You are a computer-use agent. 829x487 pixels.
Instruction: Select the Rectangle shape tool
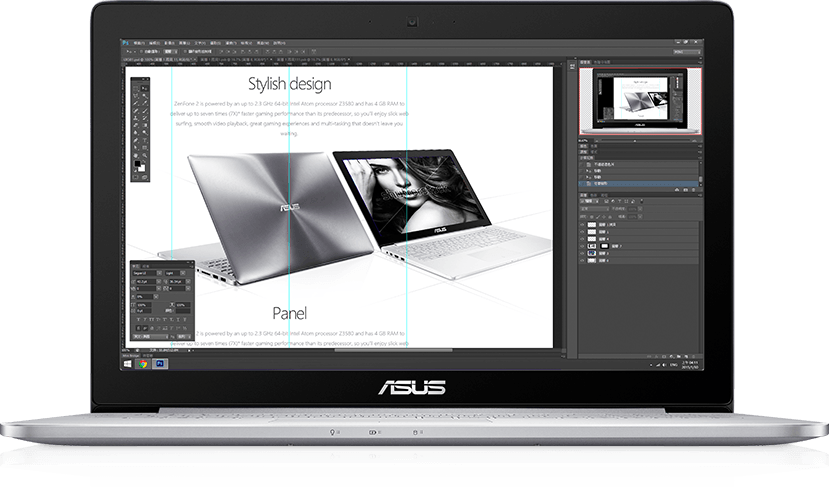pyautogui.click(x=145, y=148)
